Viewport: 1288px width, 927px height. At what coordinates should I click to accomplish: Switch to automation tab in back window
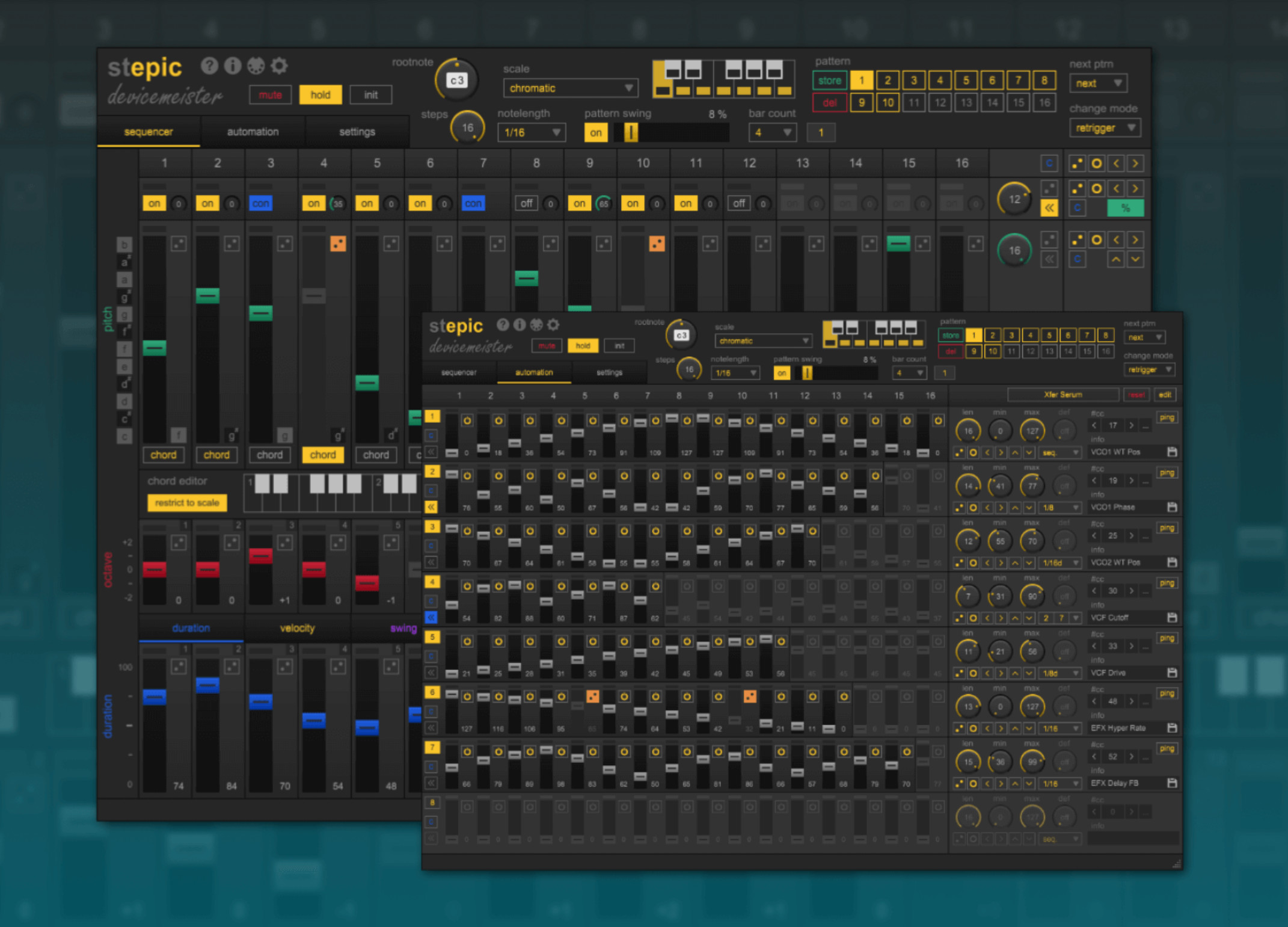253,132
